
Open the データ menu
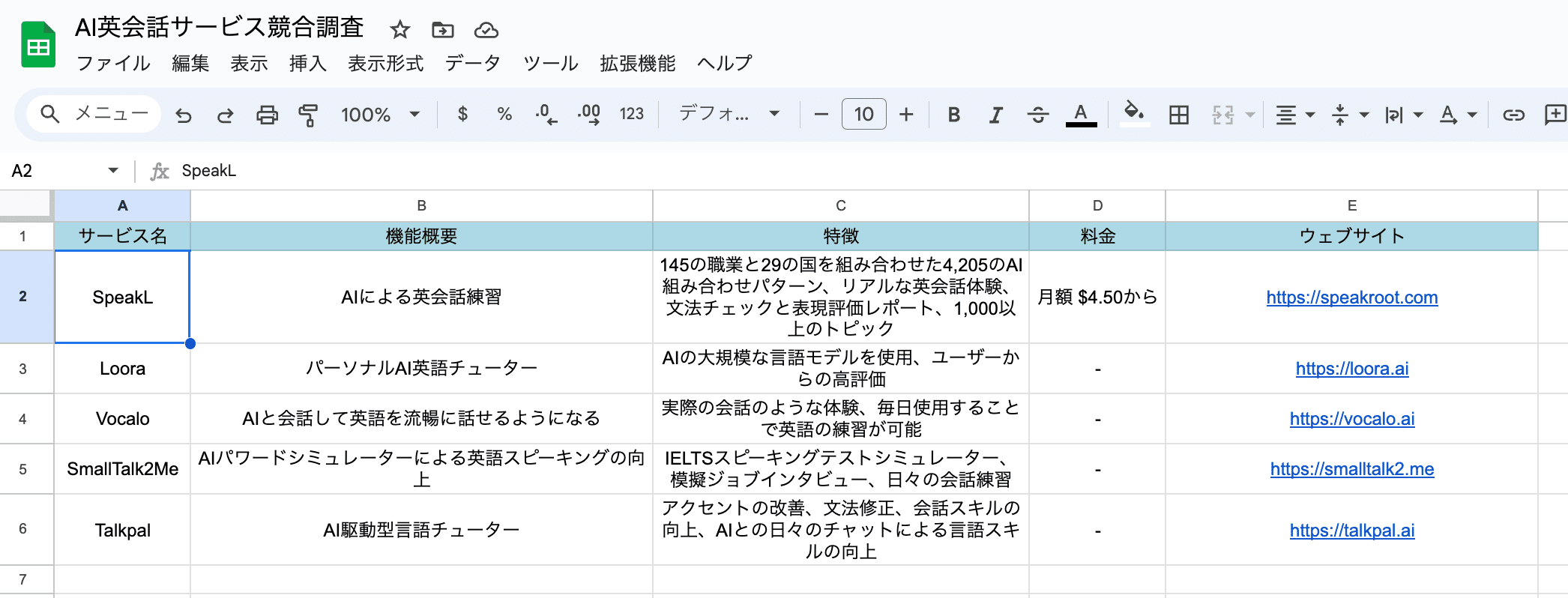(x=472, y=64)
